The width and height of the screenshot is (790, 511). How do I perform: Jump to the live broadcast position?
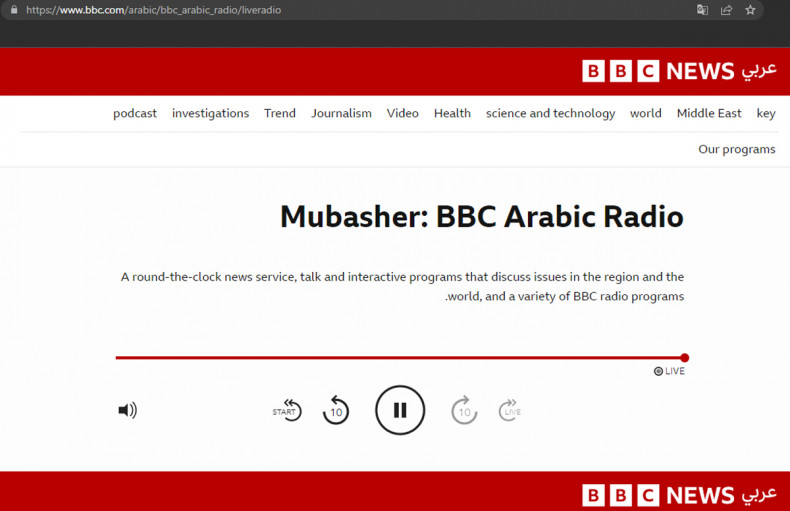coord(510,410)
